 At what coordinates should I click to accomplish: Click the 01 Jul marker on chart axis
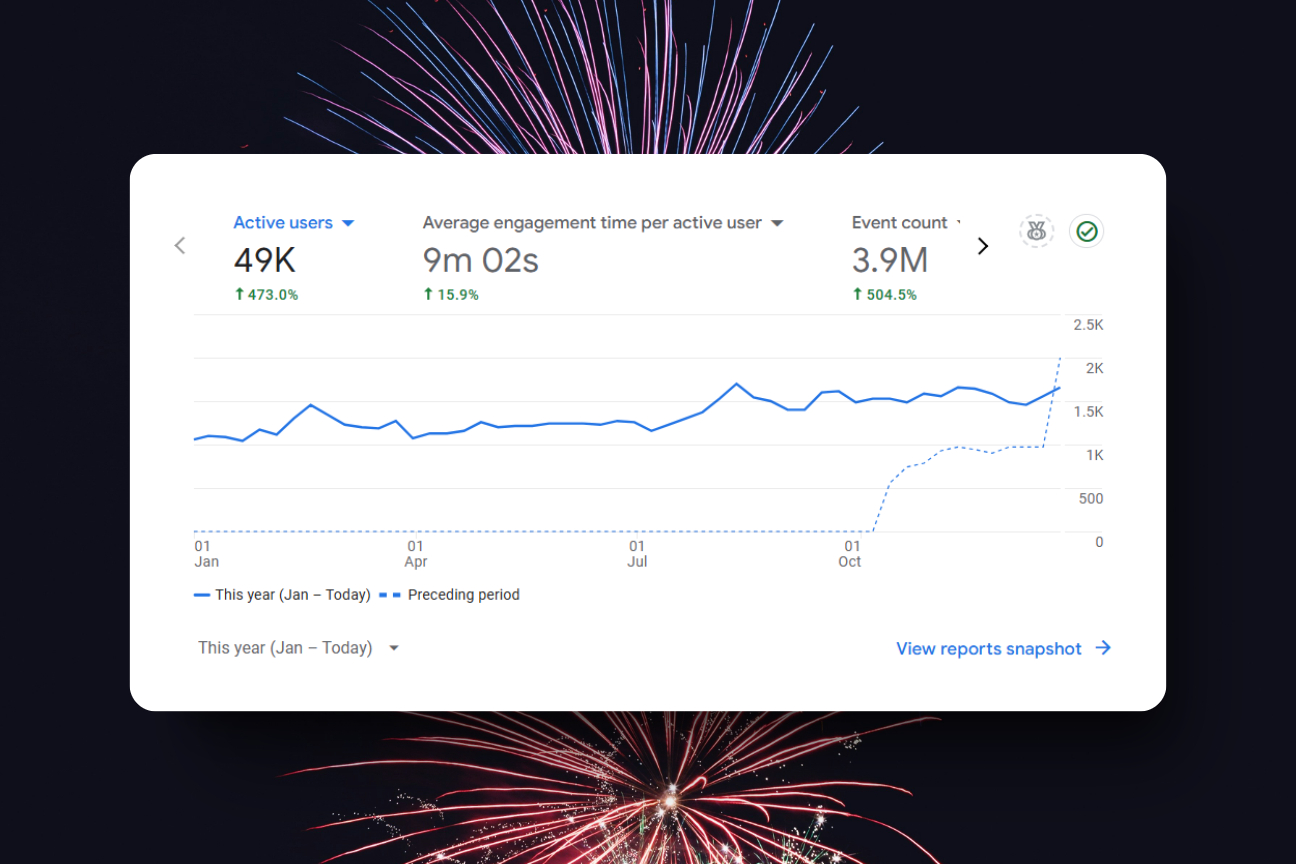637,553
